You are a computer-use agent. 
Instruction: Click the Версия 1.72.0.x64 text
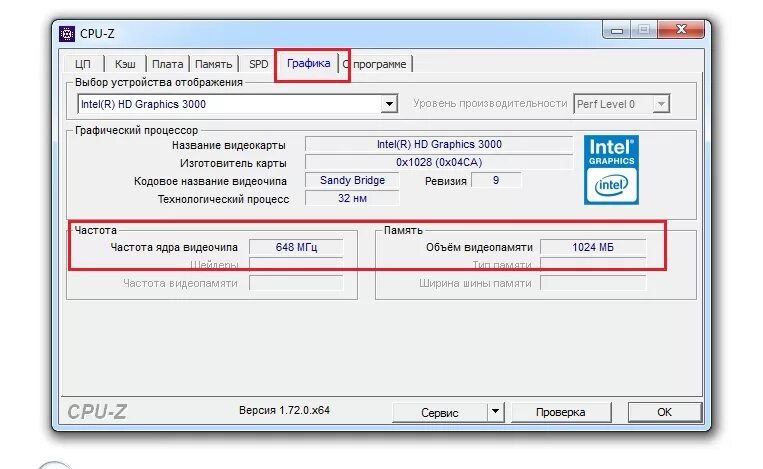coord(284,410)
